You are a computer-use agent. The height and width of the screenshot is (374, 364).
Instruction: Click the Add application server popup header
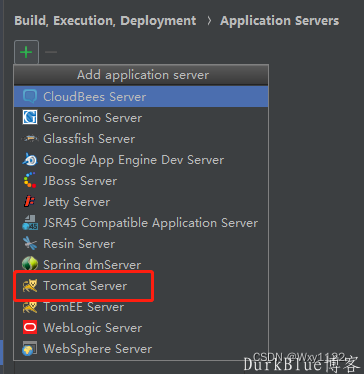pos(141,75)
